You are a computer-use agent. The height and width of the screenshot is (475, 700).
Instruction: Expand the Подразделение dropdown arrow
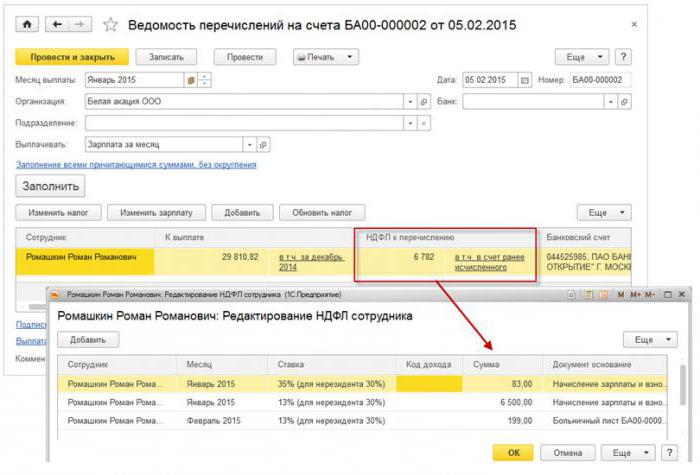click(x=409, y=123)
